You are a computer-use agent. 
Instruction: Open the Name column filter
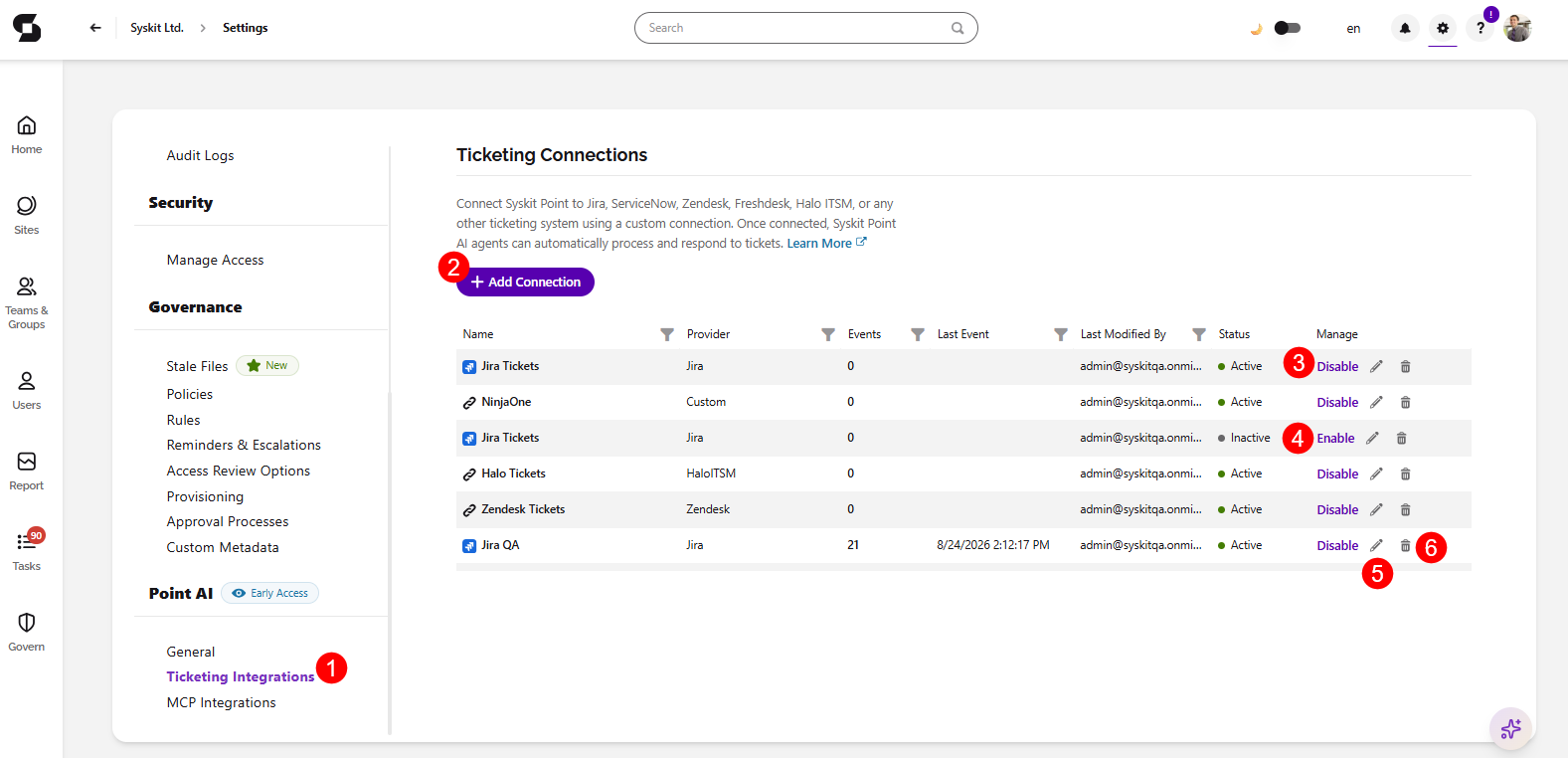[667, 334]
